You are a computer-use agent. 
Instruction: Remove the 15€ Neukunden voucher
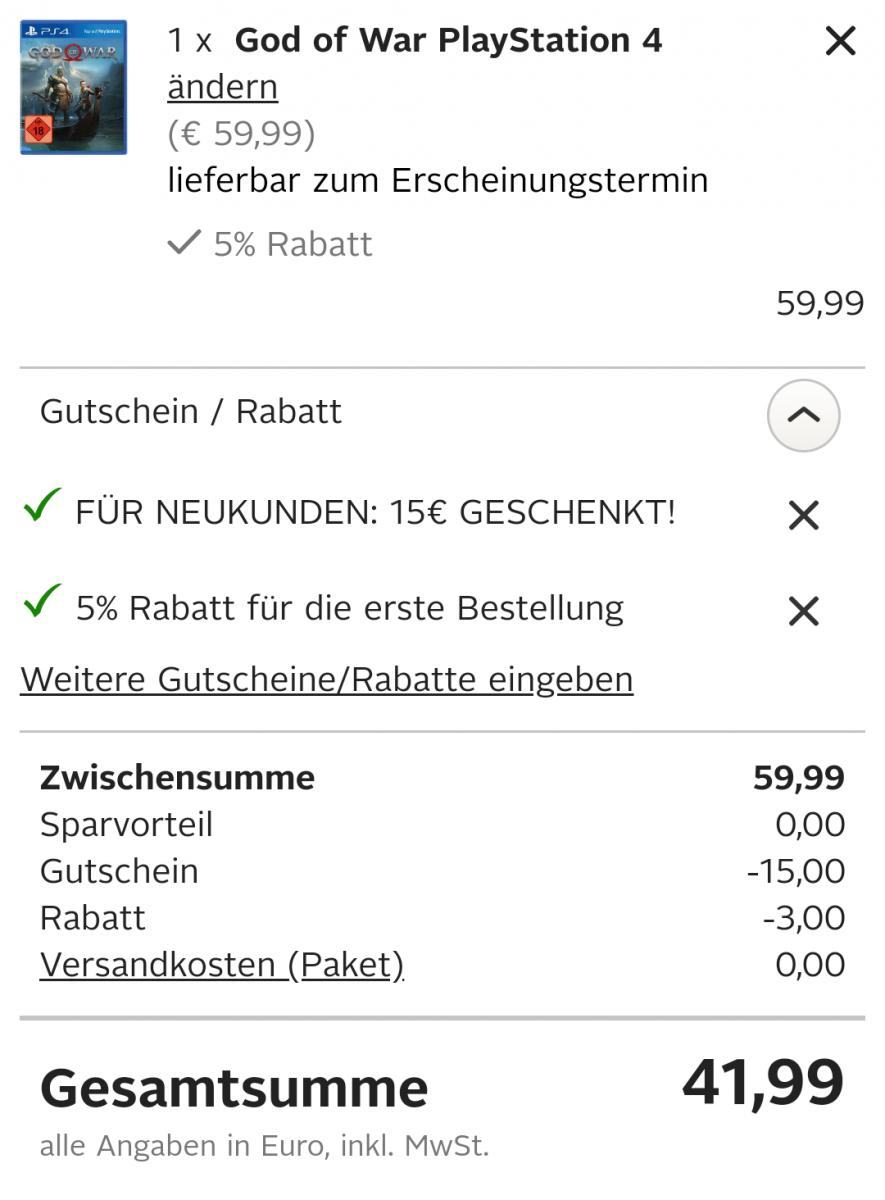pyautogui.click(x=803, y=516)
